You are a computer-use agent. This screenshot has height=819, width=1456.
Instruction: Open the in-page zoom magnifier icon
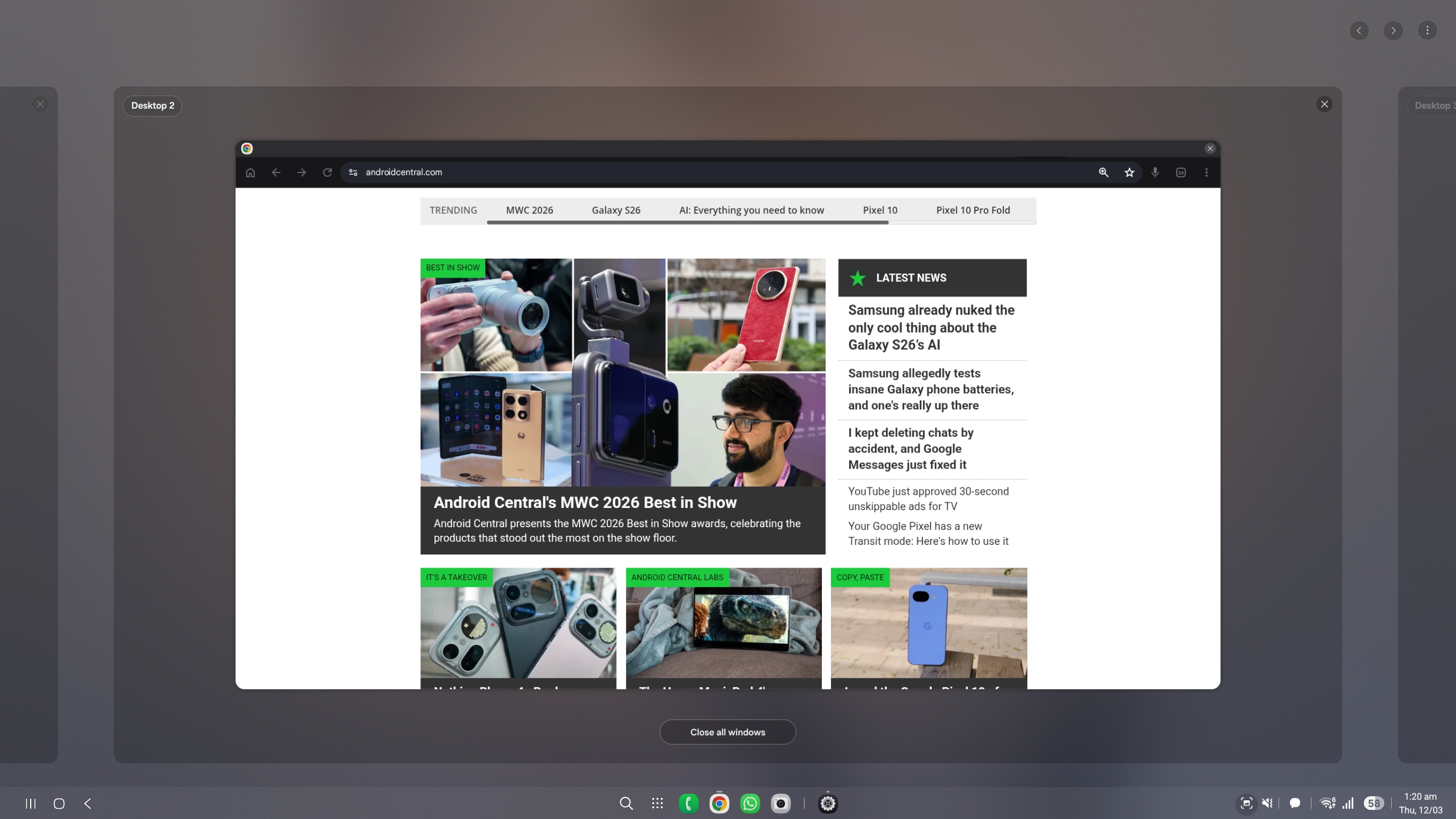(x=1103, y=172)
